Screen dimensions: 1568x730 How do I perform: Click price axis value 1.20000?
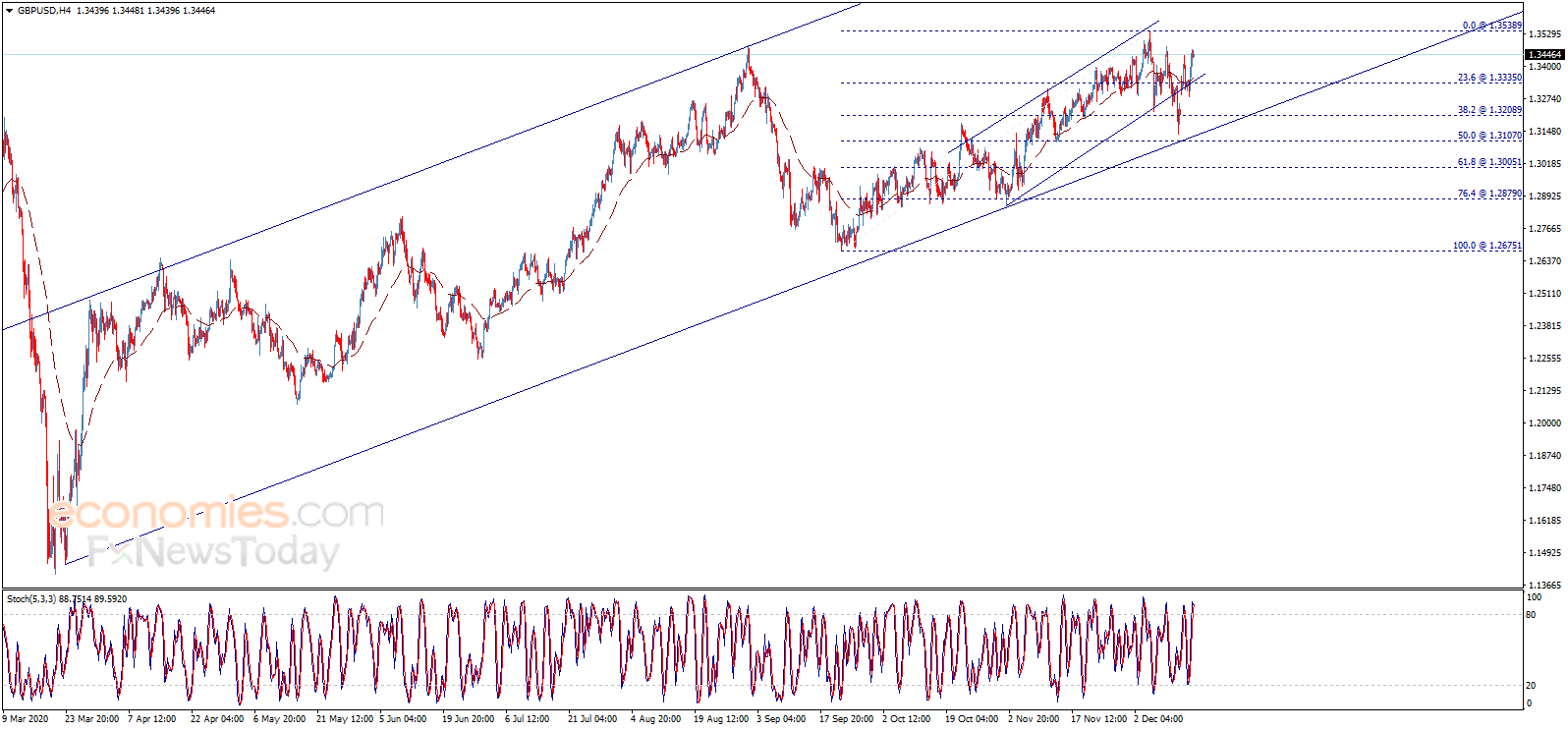[1543, 423]
